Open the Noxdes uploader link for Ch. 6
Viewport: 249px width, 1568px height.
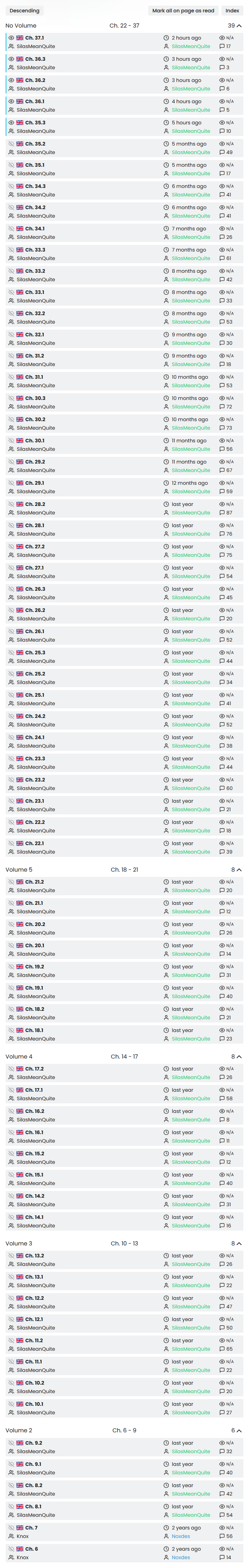coord(181,1558)
